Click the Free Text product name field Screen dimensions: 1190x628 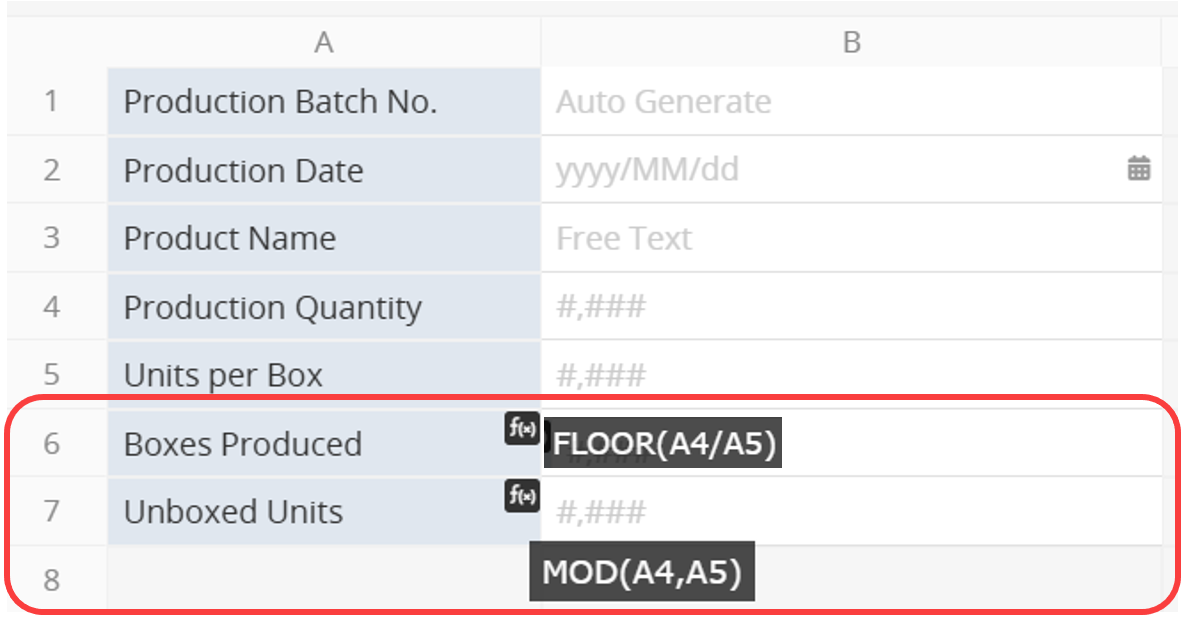(850, 238)
